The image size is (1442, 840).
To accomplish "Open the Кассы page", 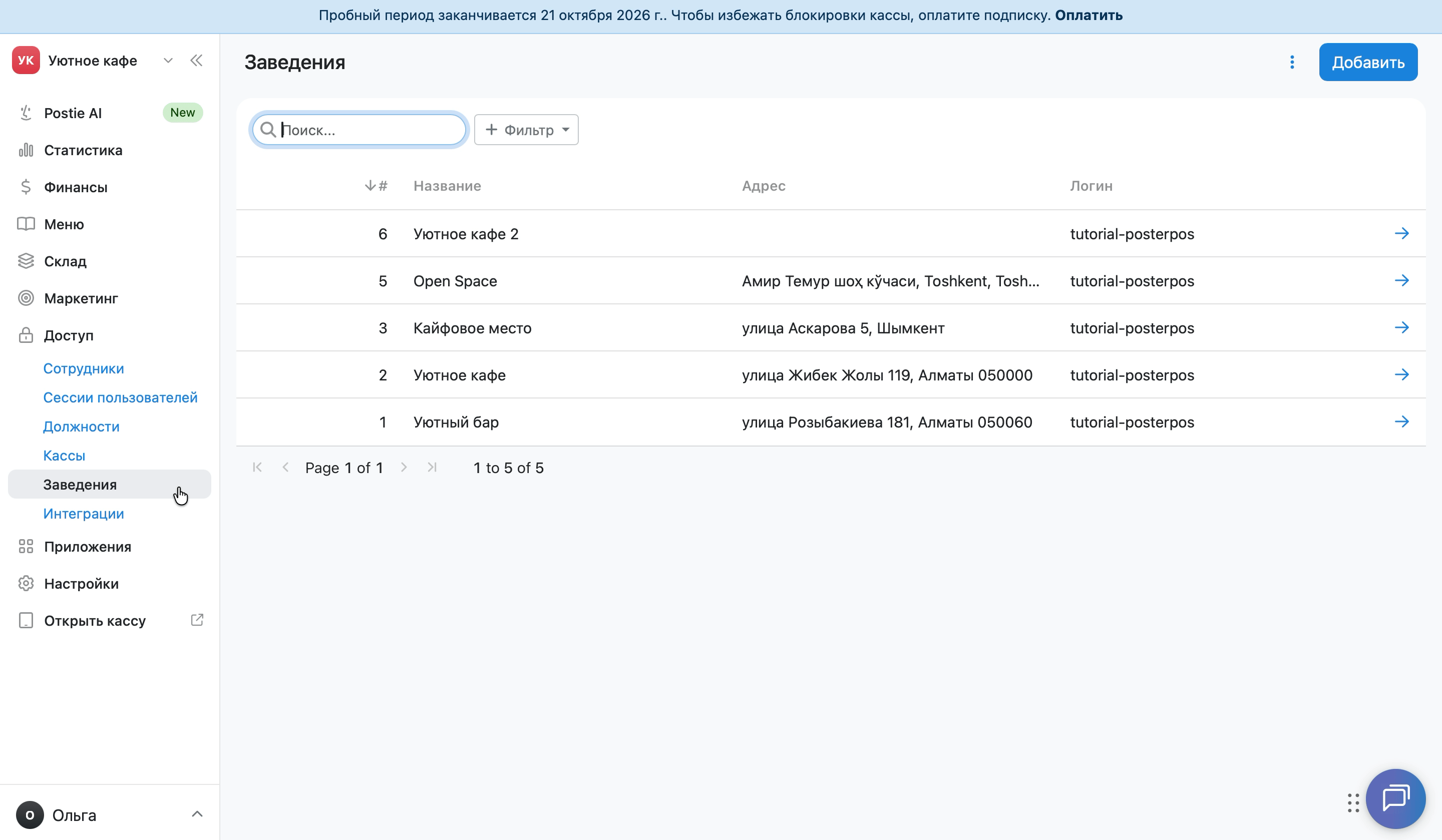I will coord(64,456).
